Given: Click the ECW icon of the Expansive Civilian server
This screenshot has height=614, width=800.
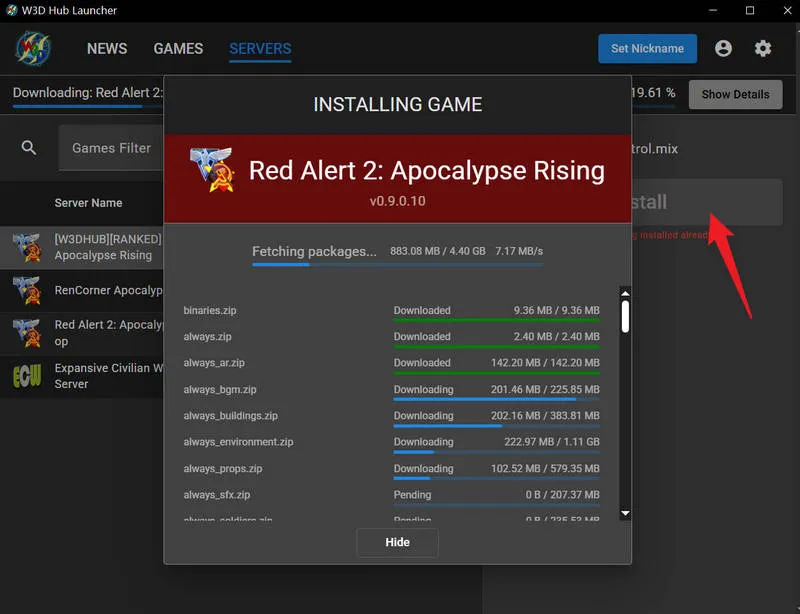Looking at the screenshot, I should (x=27, y=376).
